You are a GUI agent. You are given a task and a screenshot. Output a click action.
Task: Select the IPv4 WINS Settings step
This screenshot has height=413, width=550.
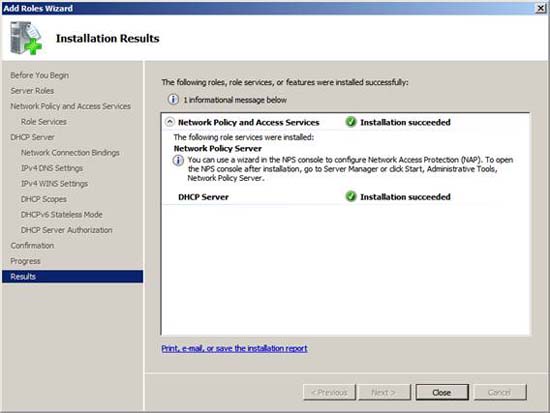coord(54,184)
